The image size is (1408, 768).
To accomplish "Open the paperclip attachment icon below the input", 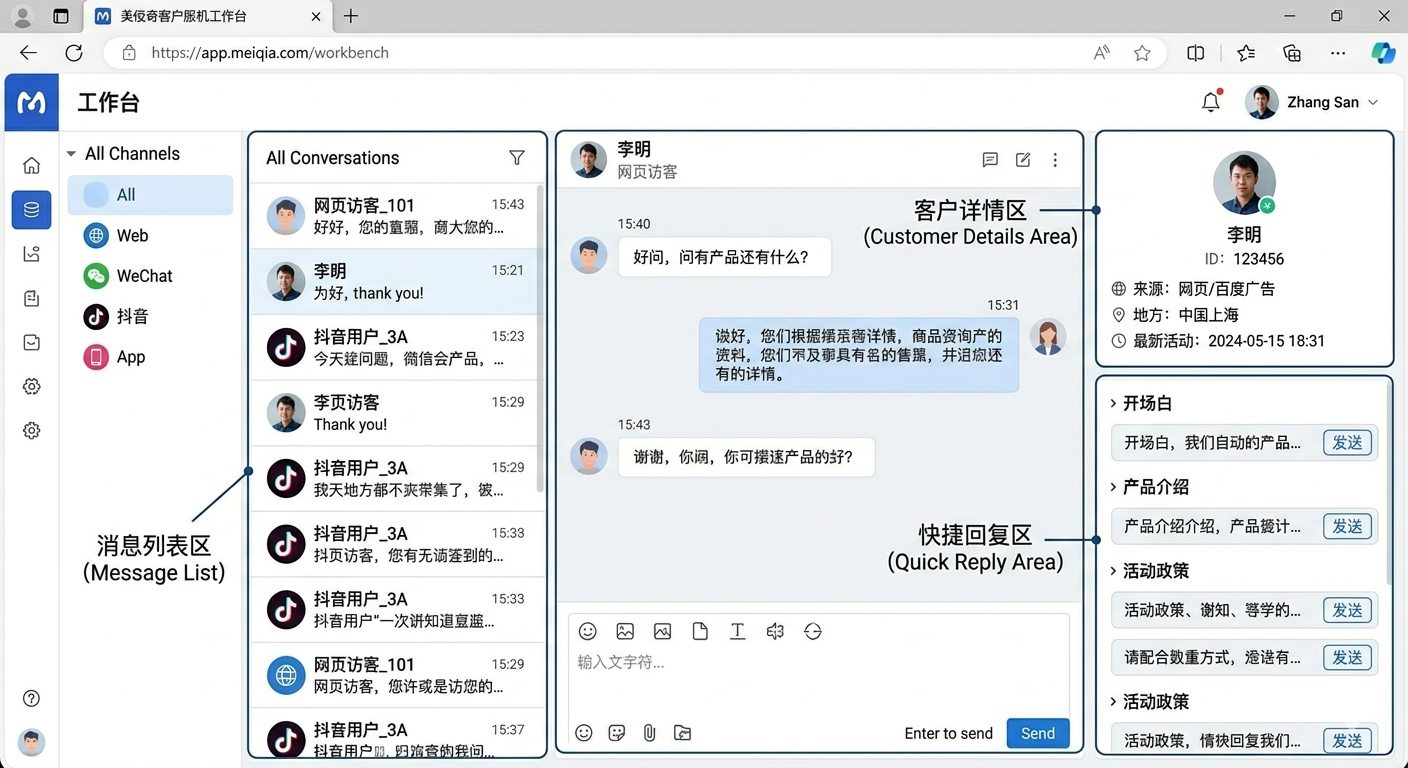I will pos(649,733).
